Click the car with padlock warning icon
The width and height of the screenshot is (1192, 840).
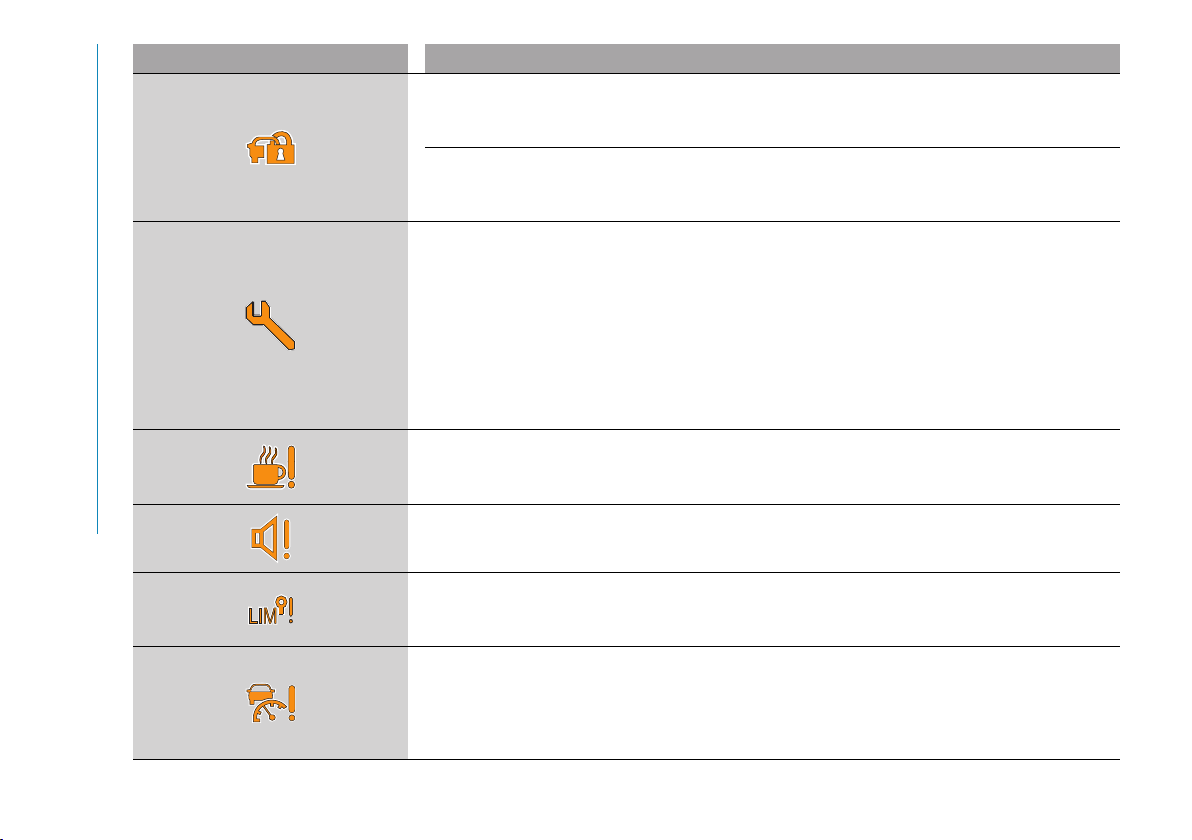click(269, 148)
